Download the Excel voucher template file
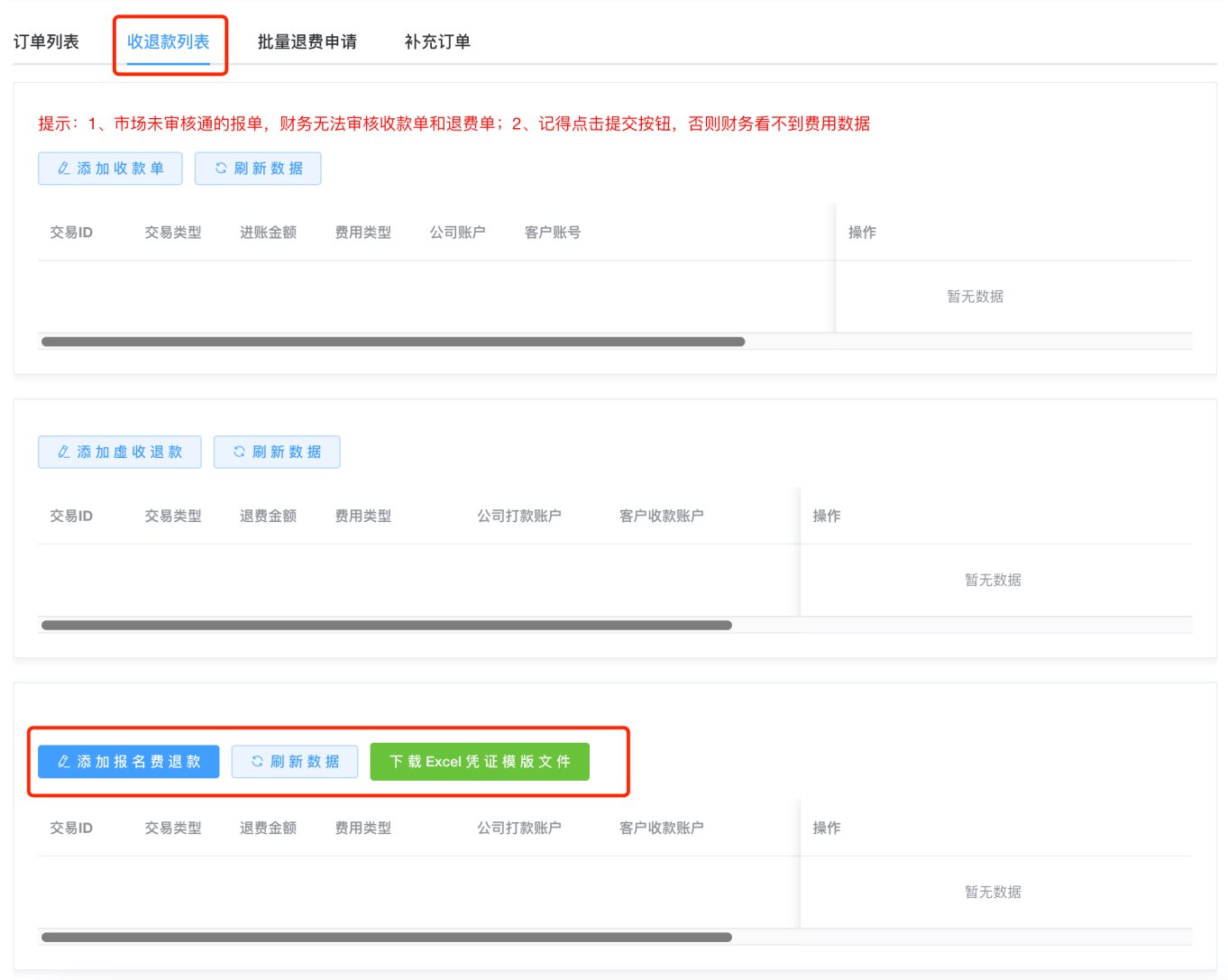The image size is (1228, 980). tap(480, 762)
